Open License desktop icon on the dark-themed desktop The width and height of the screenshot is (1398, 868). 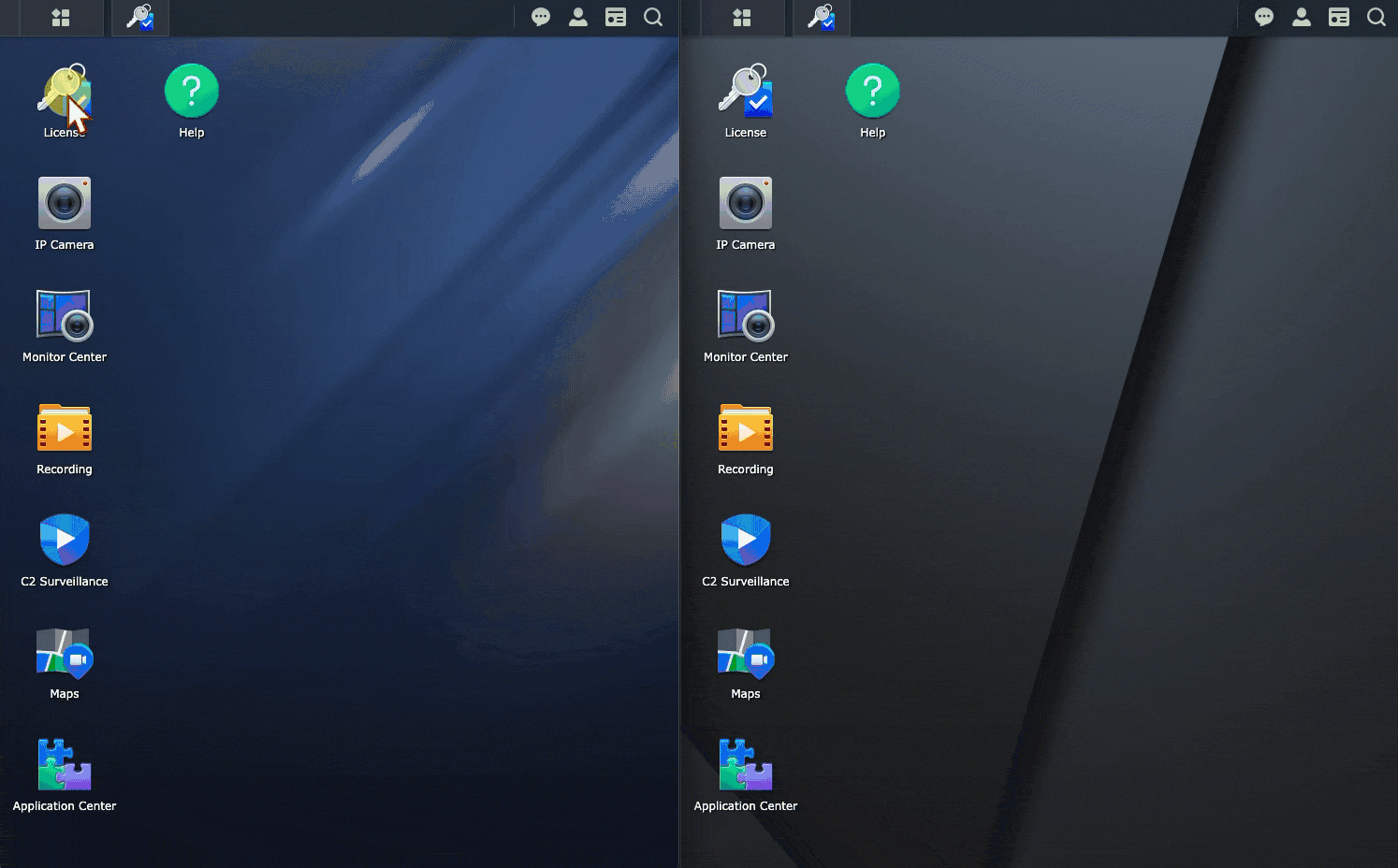(x=746, y=92)
